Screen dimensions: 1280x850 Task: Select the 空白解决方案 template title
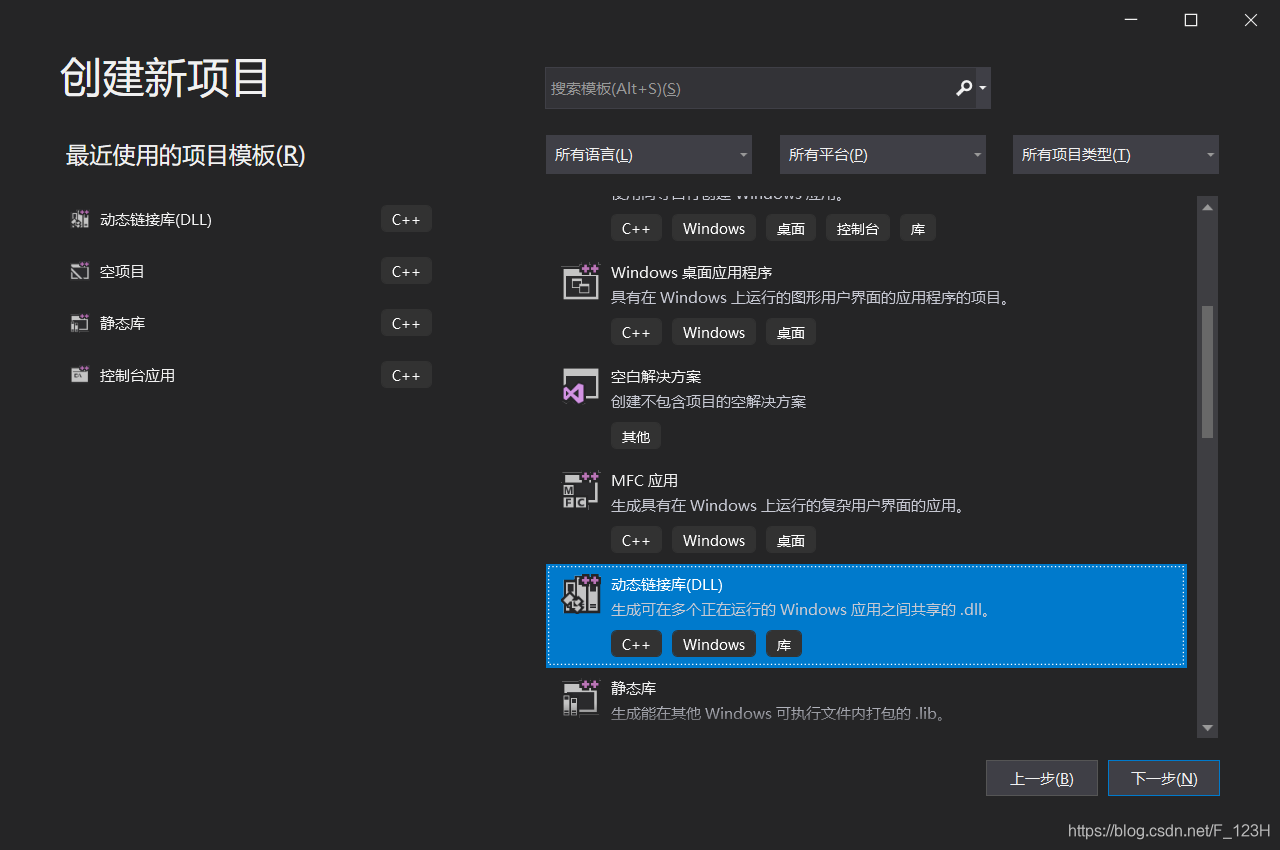(x=656, y=376)
